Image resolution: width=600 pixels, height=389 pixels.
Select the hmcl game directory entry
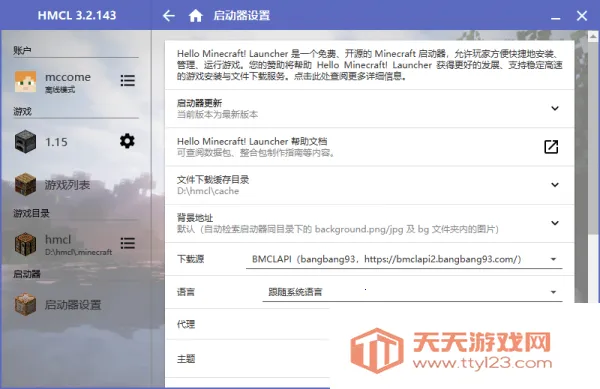click(78, 244)
